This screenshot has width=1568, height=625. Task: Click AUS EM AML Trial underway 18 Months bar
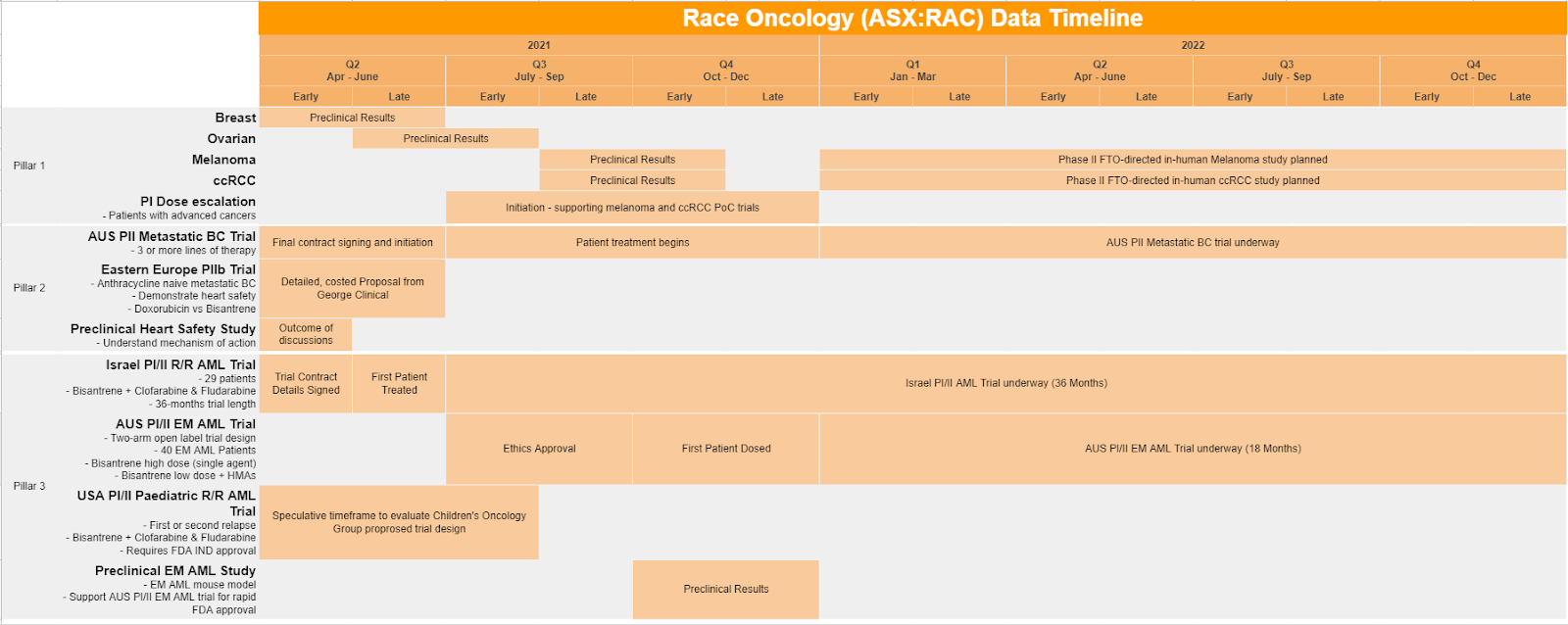(x=1193, y=449)
